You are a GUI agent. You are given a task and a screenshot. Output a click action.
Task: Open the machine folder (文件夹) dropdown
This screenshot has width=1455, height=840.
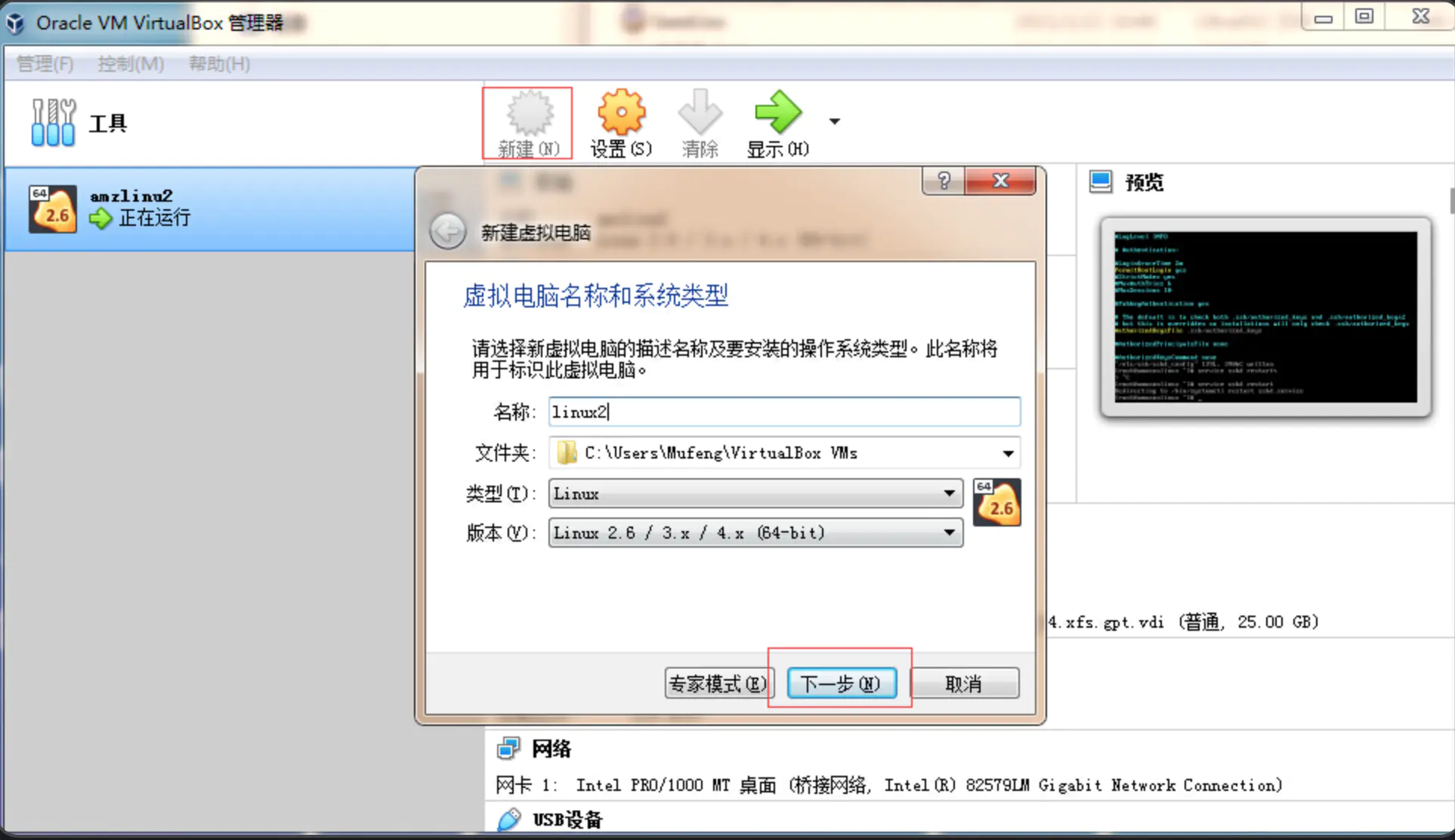[1008, 453]
